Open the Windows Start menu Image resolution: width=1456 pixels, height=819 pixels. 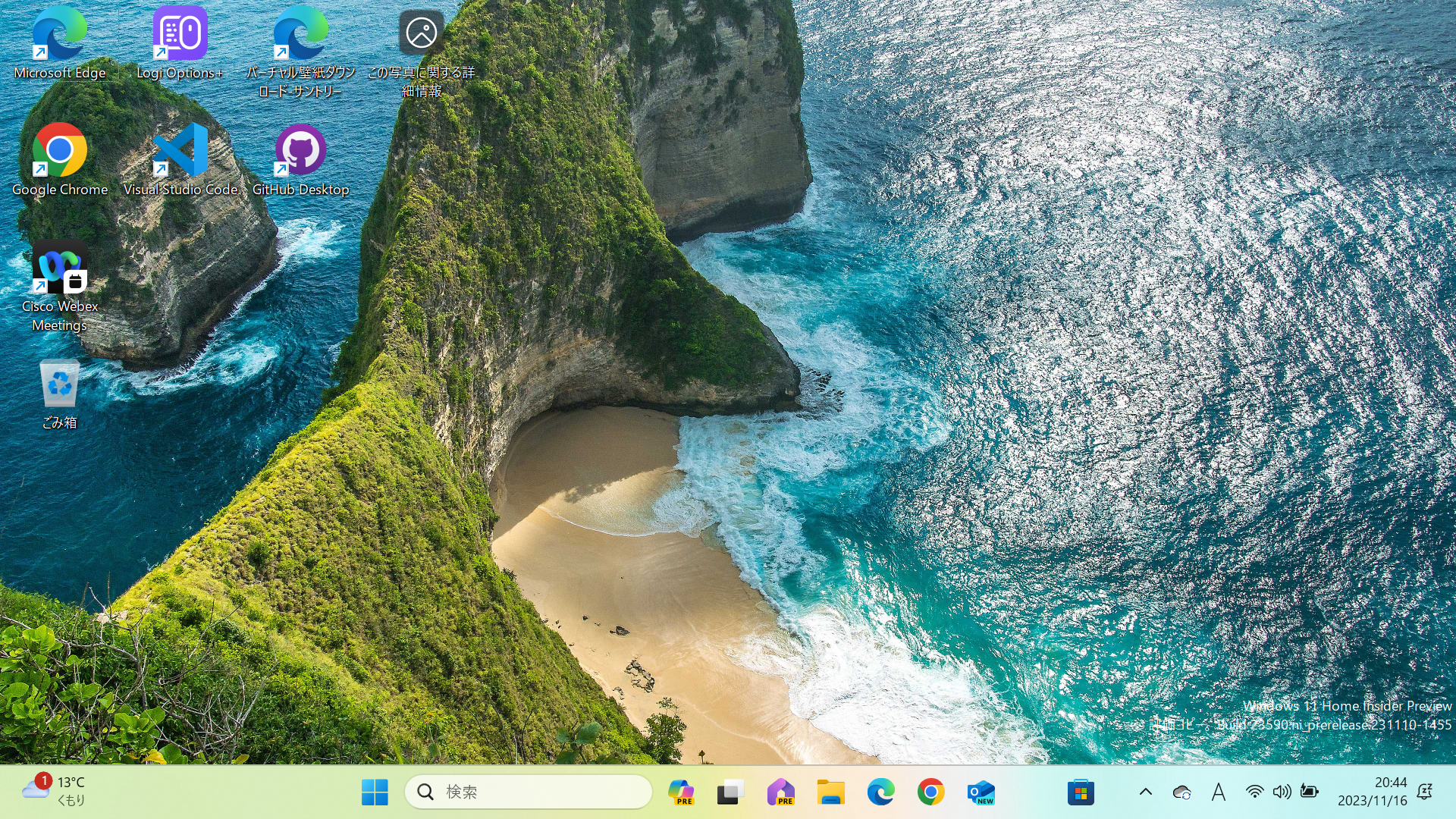click(376, 791)
